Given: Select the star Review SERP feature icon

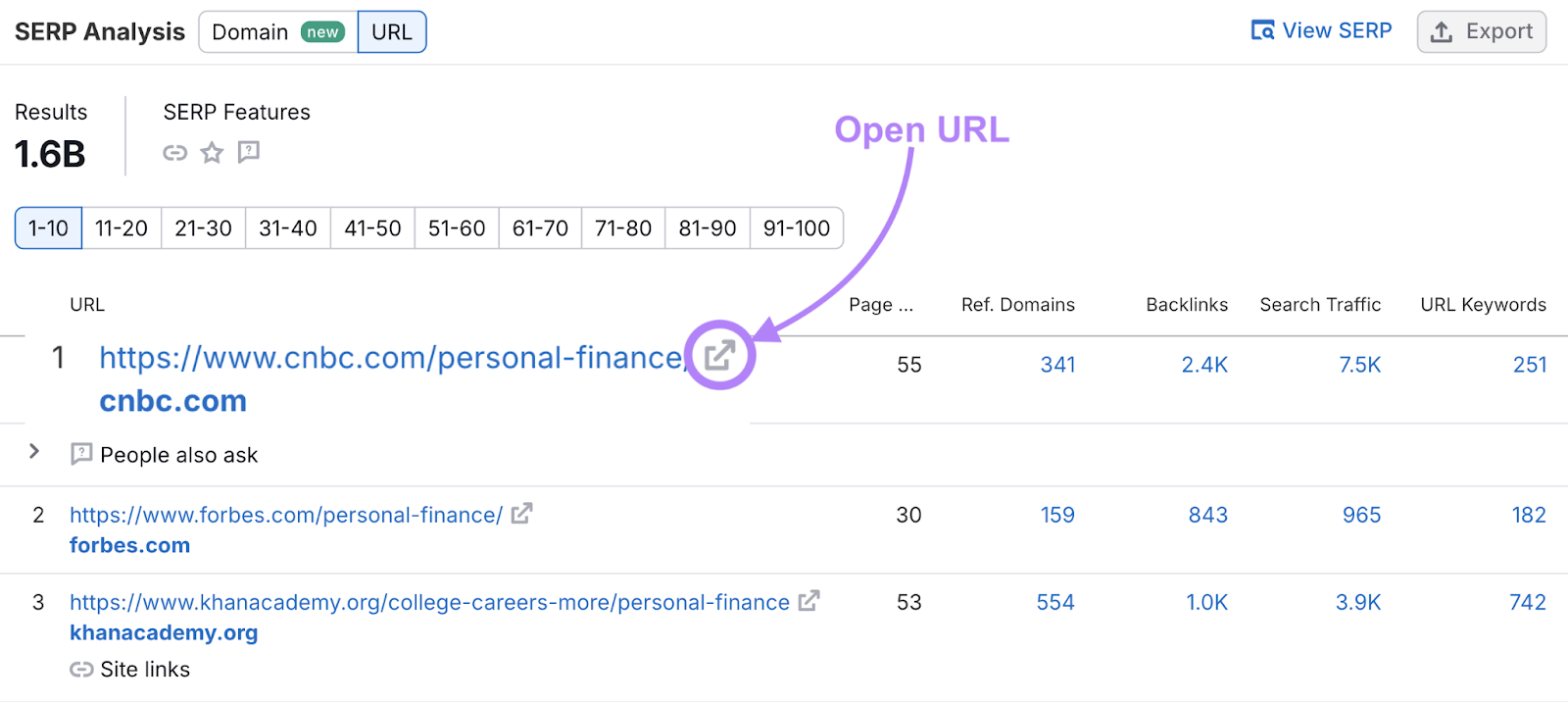Looking at the screenshot, I should click(212, 153).
